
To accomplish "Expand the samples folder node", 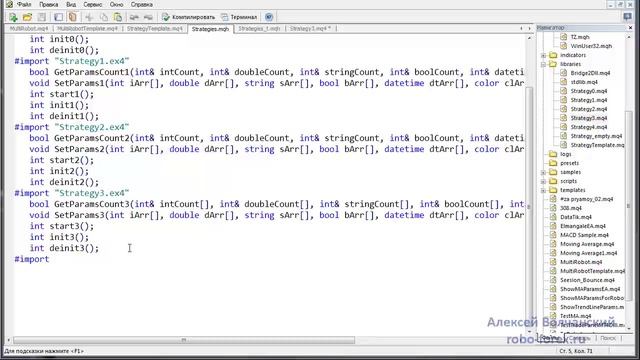I will (x=543, y=173).
